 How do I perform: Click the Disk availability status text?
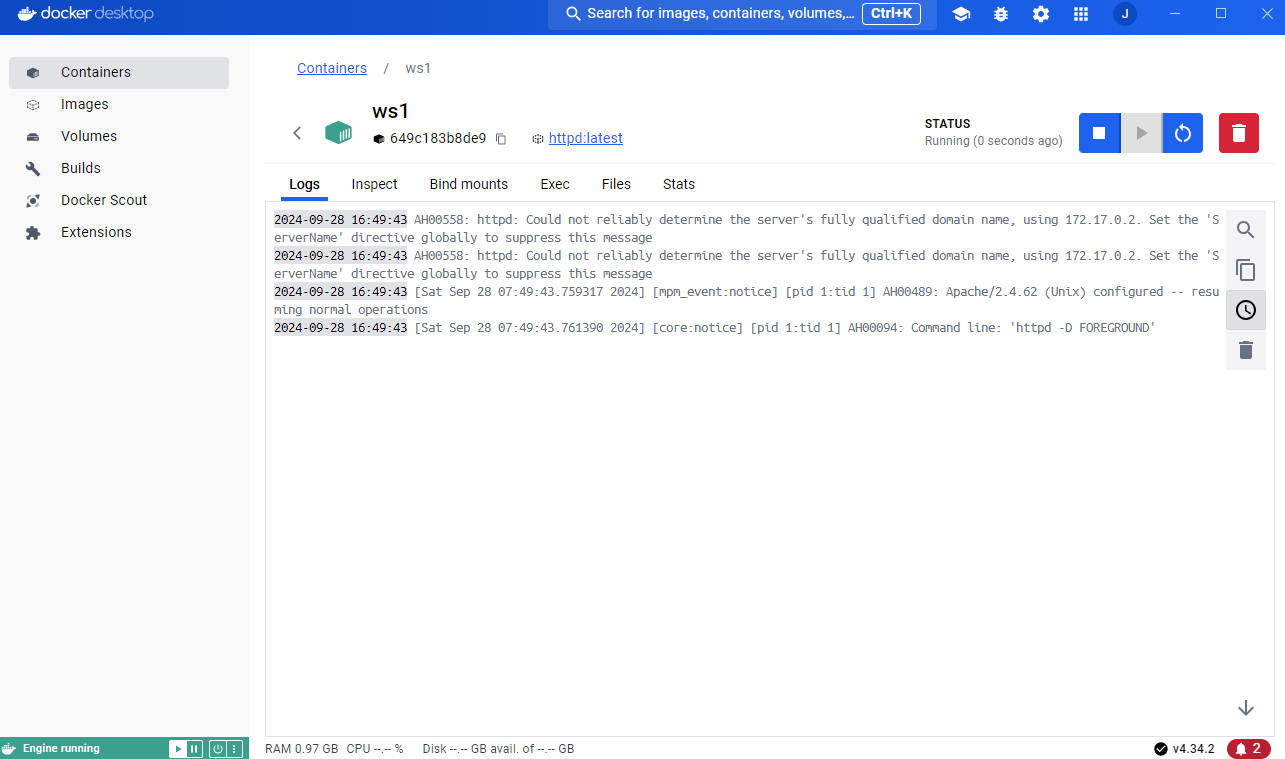point(498,748)
